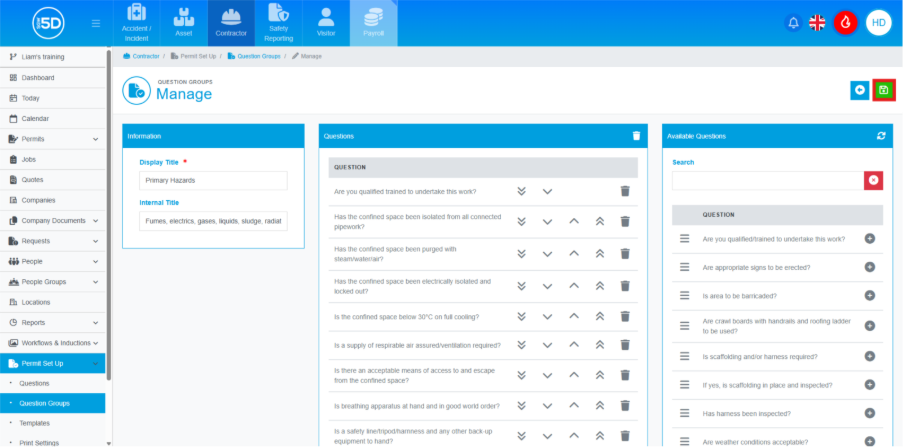Open Templates in the sidebar
Screen dimensions: 903x447
coord(35,423)
